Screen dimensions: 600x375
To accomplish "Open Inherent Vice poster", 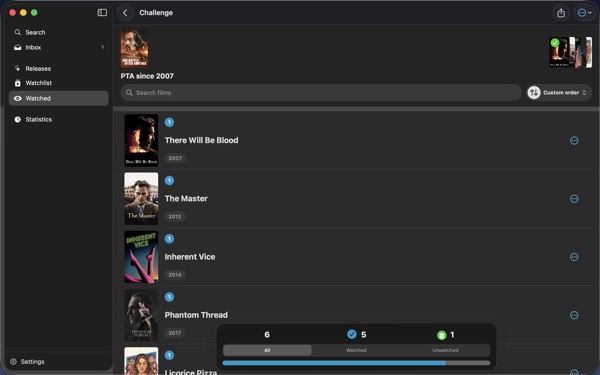I will pos(141,257).
